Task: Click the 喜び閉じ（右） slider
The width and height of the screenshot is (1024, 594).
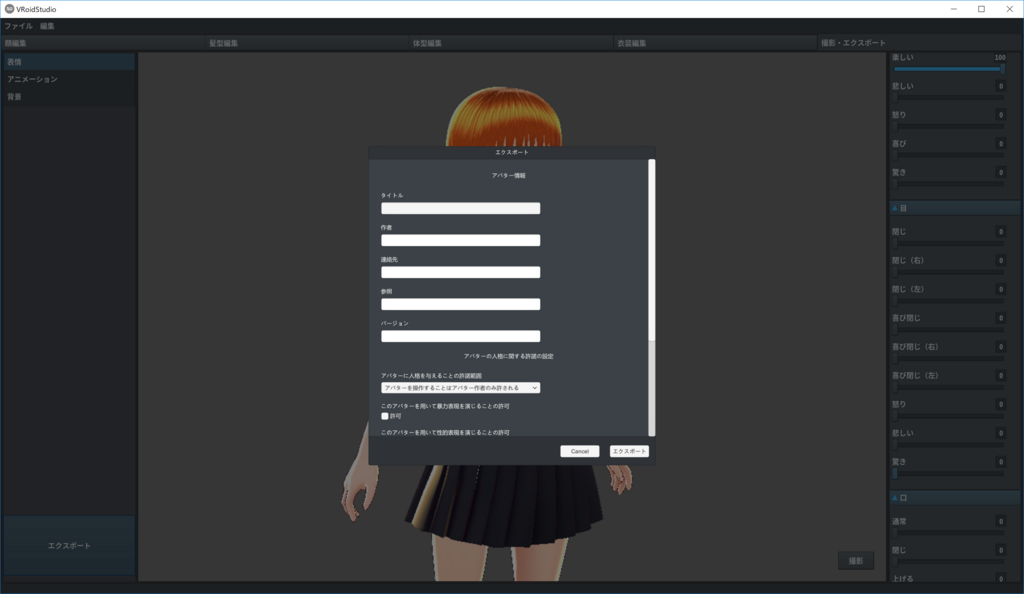Action: (x=949, y=358)
